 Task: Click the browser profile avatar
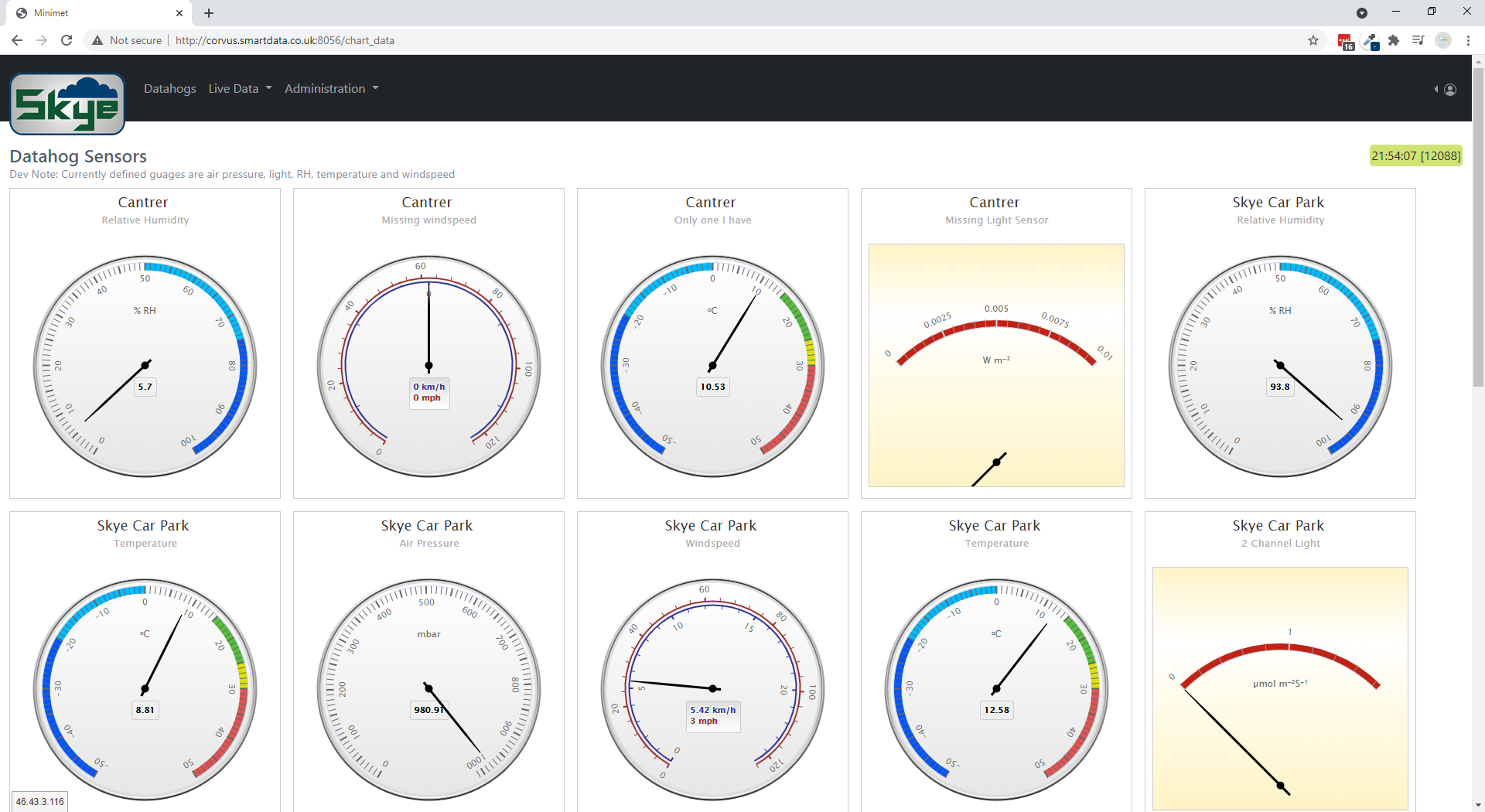click(1443, 40)
